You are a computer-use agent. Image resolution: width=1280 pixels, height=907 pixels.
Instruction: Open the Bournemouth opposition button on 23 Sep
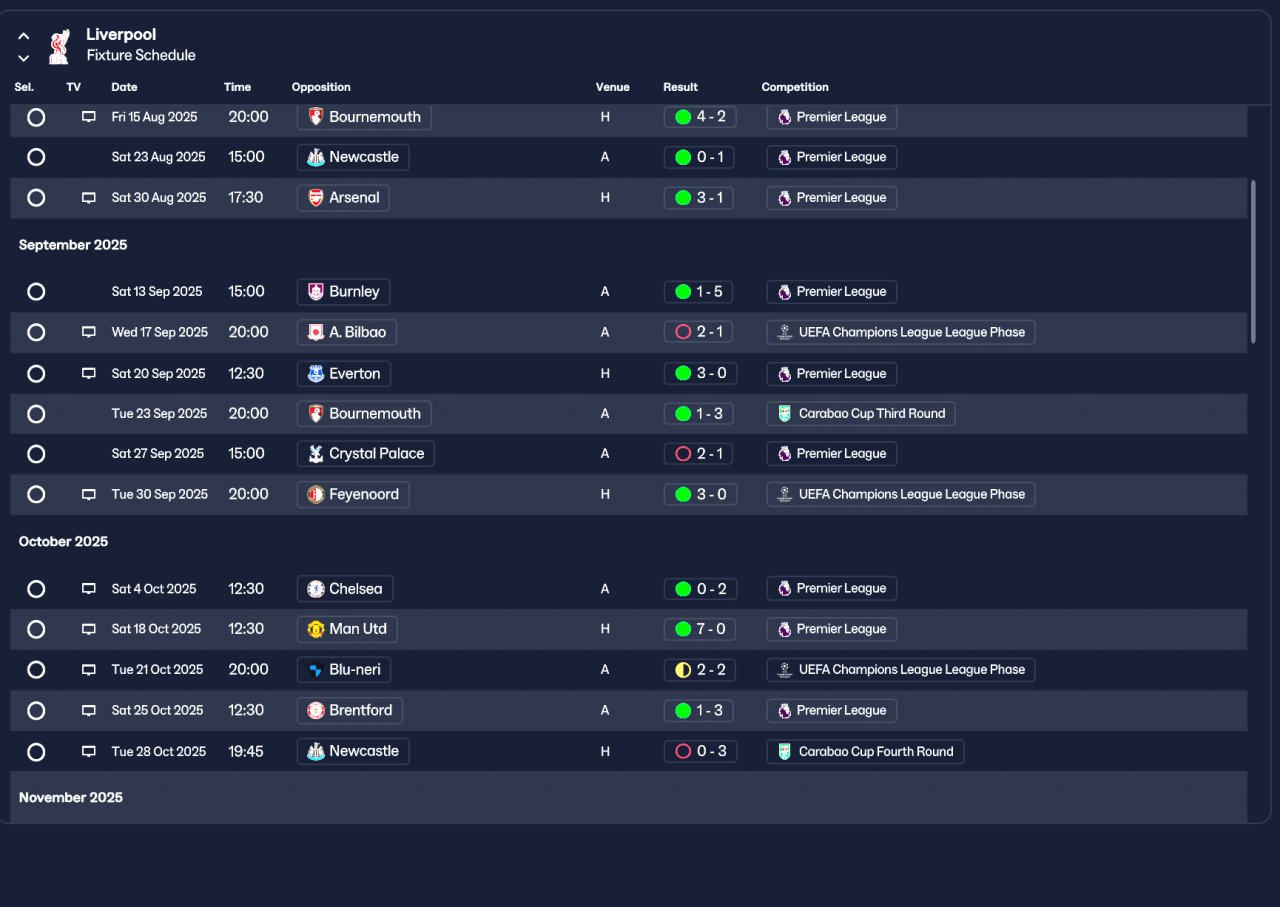tap(365, 413)
